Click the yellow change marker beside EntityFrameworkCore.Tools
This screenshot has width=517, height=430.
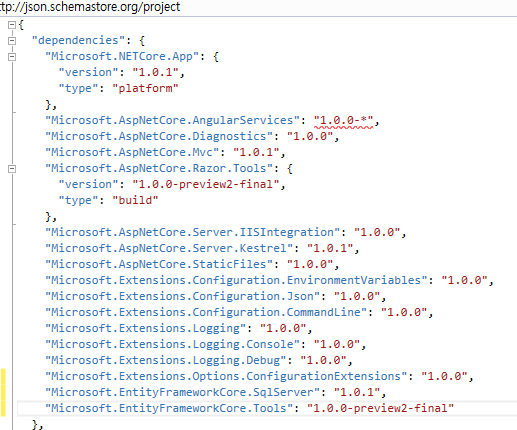(3, 408)
